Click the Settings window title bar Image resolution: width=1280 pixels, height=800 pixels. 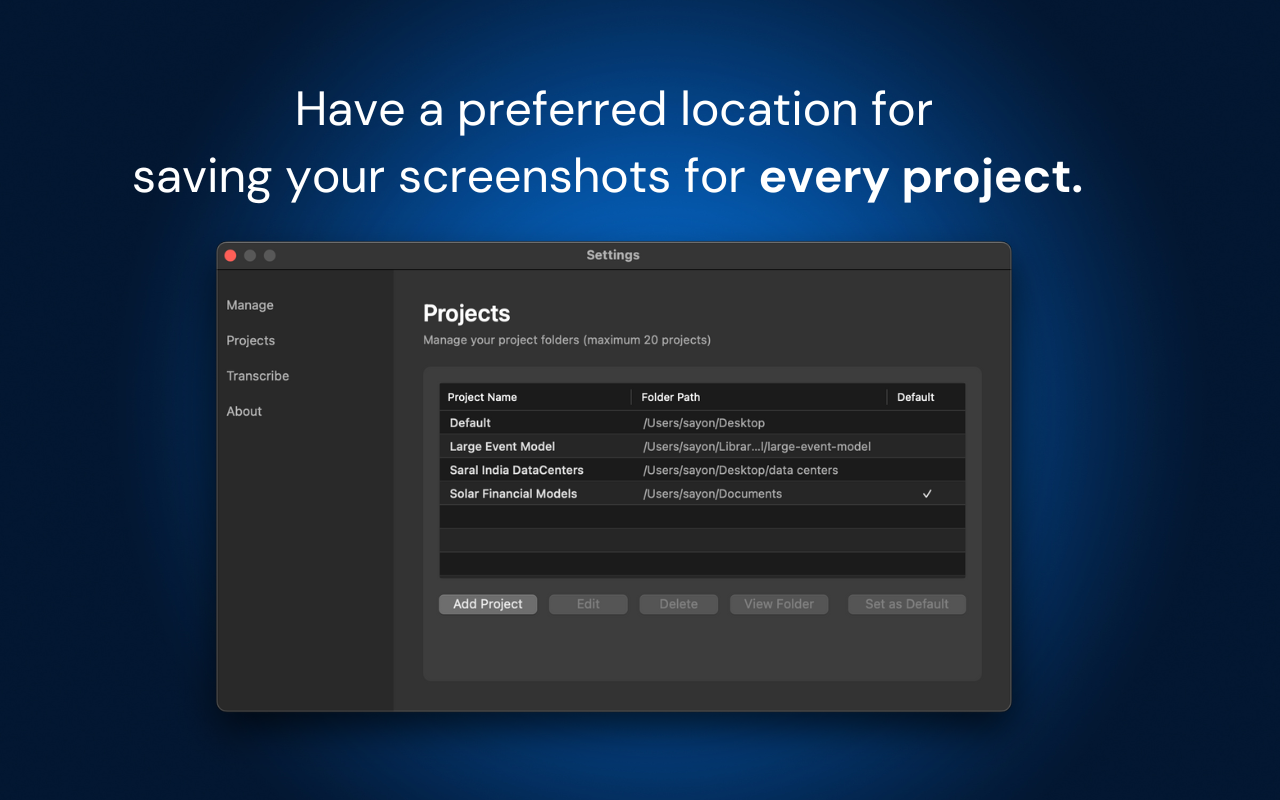[613, 255]
